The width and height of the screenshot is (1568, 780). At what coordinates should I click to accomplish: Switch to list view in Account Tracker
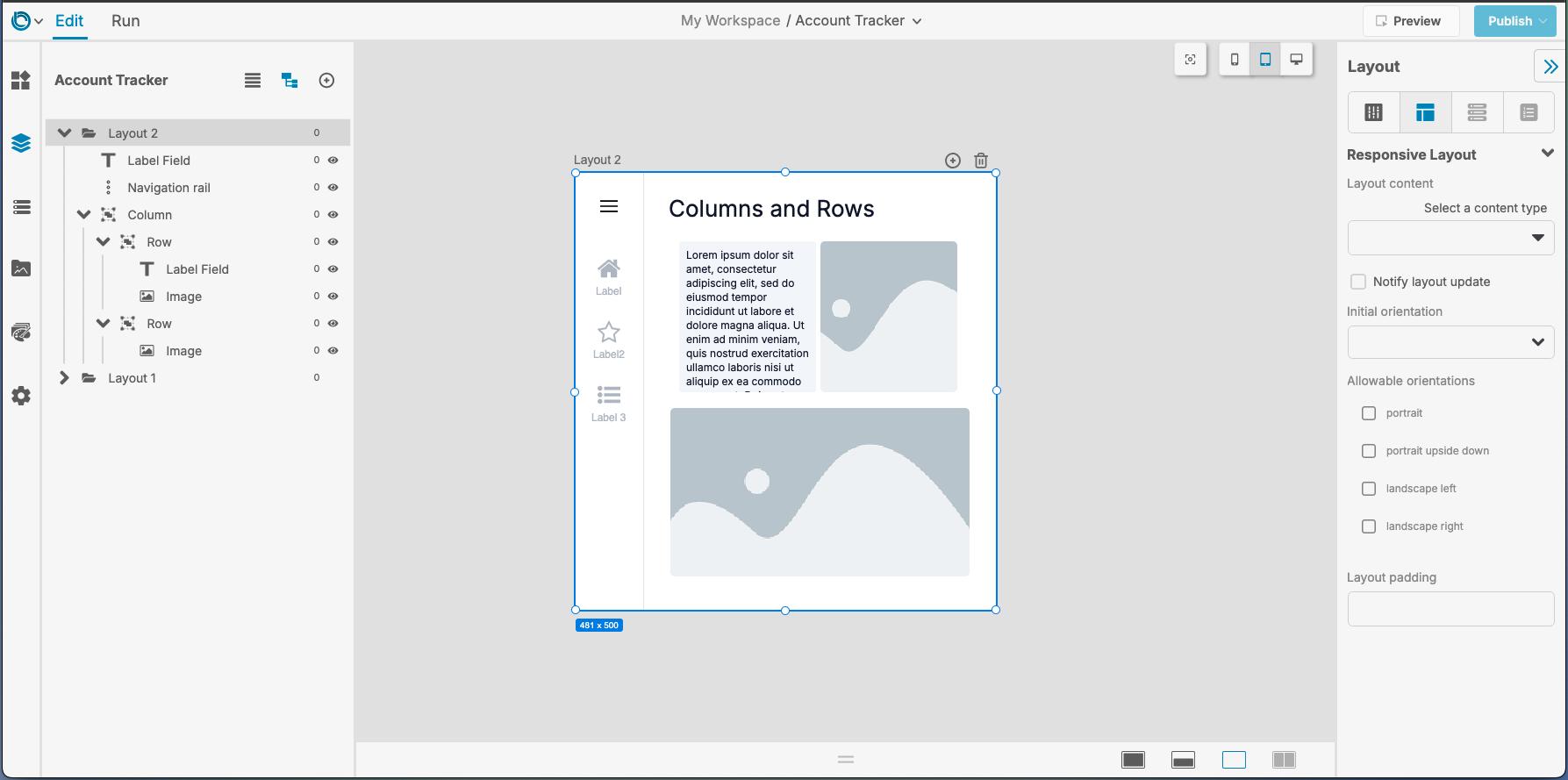click(253, 81)
